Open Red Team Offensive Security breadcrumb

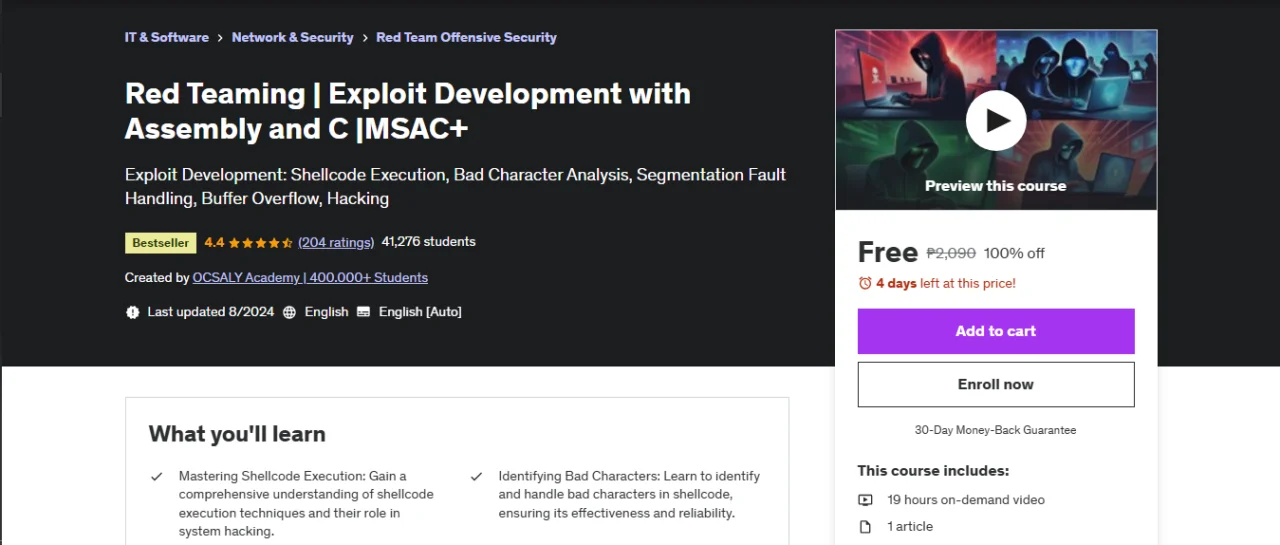(x=466, y=37)
